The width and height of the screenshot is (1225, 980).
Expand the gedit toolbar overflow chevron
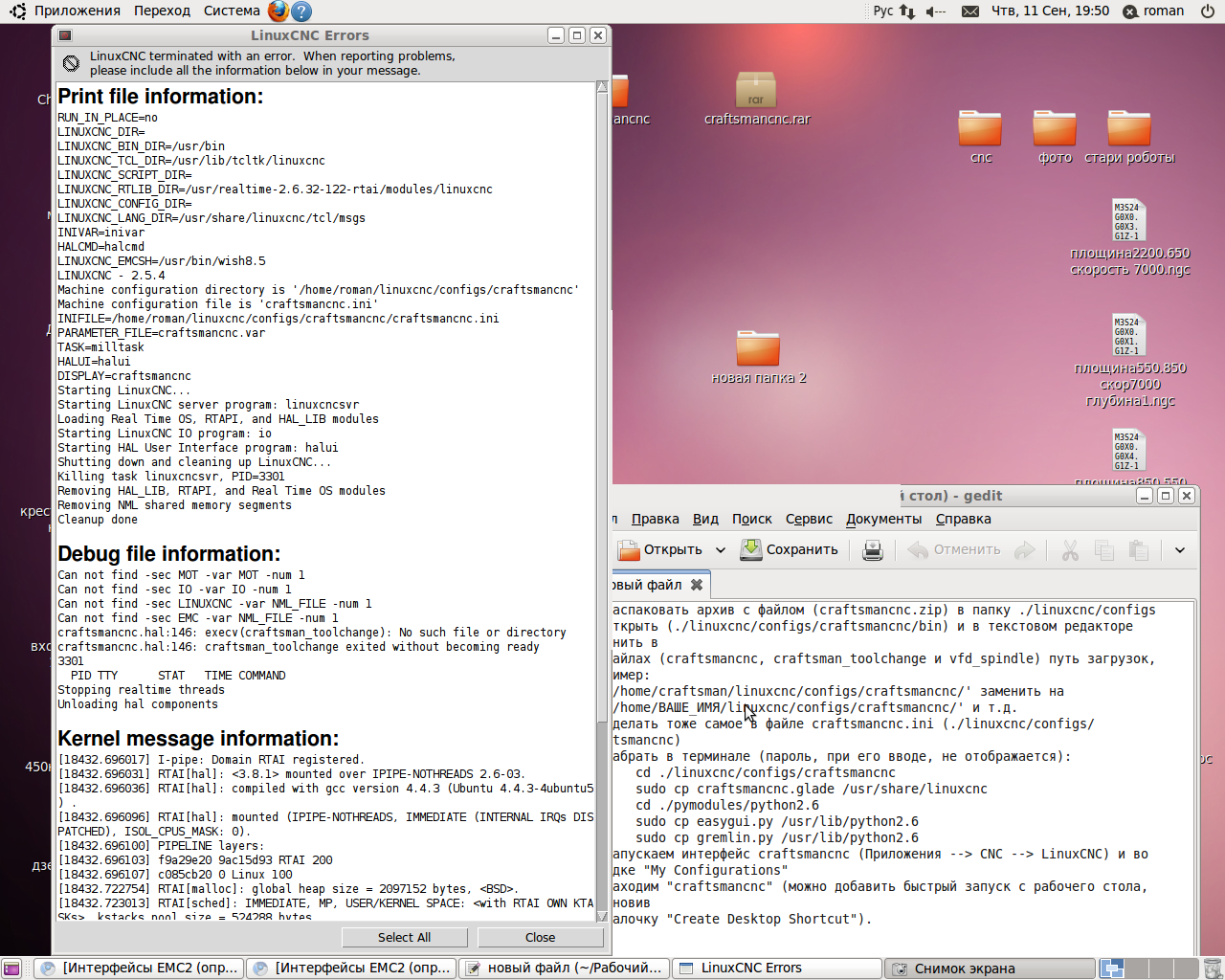pyautogui.click(x=1180, y=550)
